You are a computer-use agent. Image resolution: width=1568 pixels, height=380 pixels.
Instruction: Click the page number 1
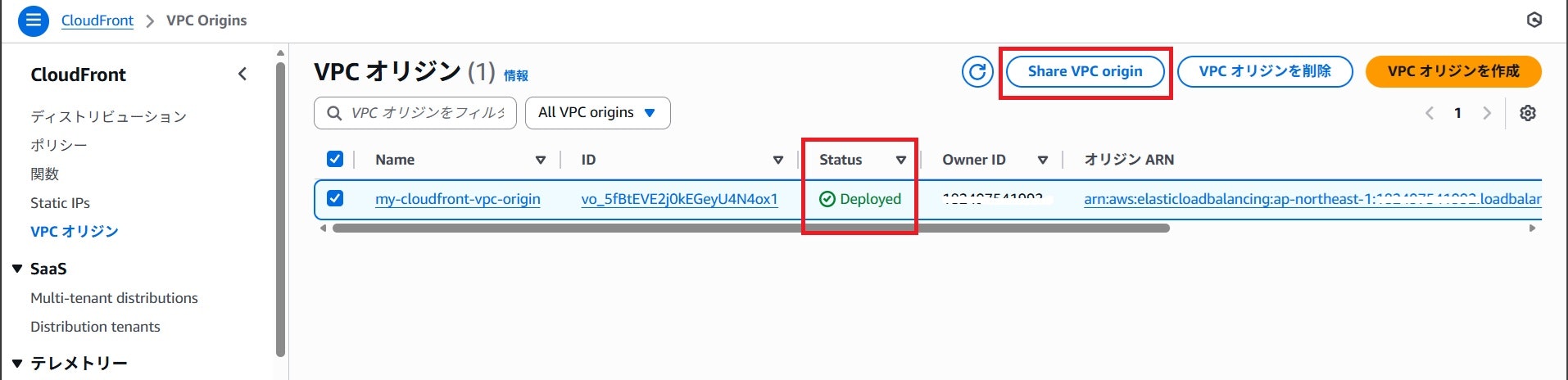[1457, 113]
